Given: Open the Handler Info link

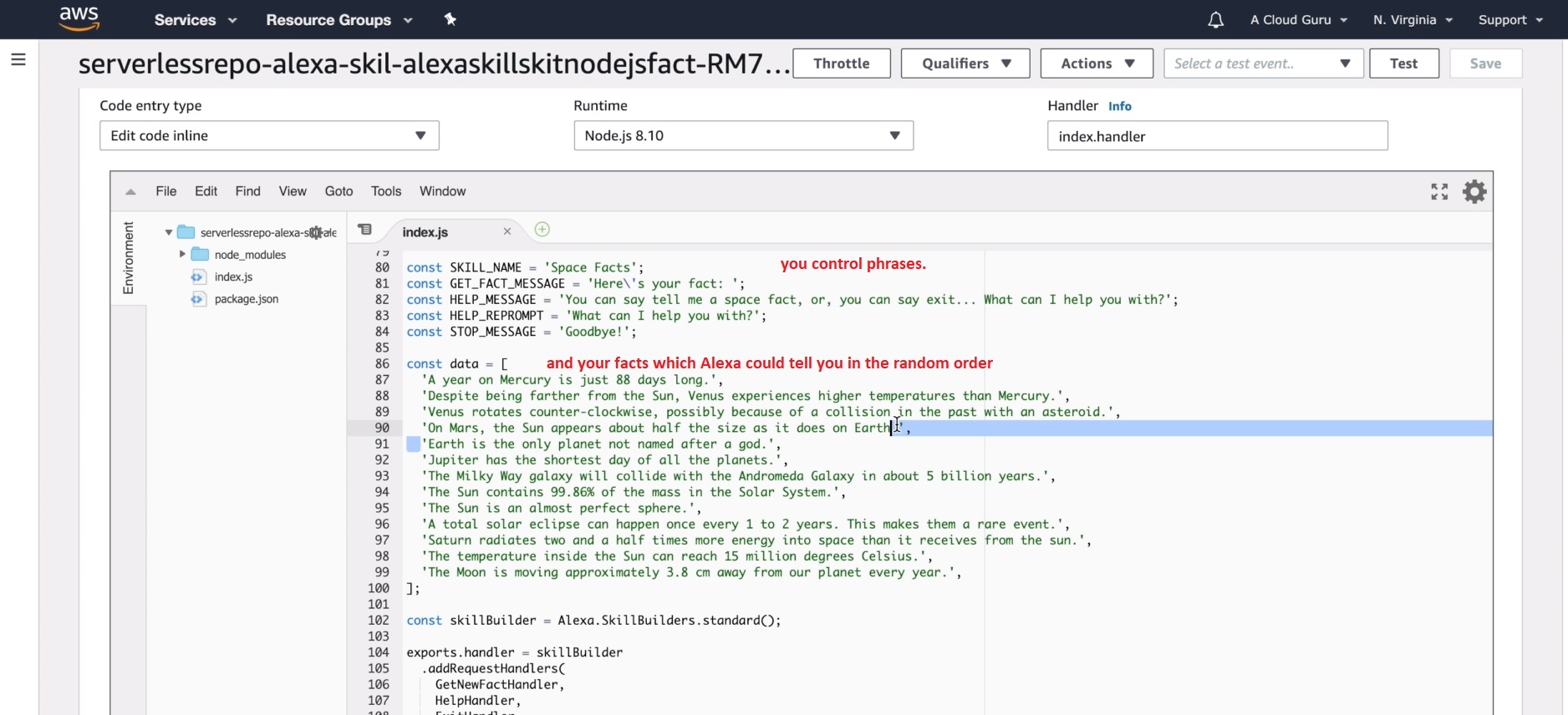Looking at the screenshot, I should pos(1119,106).
